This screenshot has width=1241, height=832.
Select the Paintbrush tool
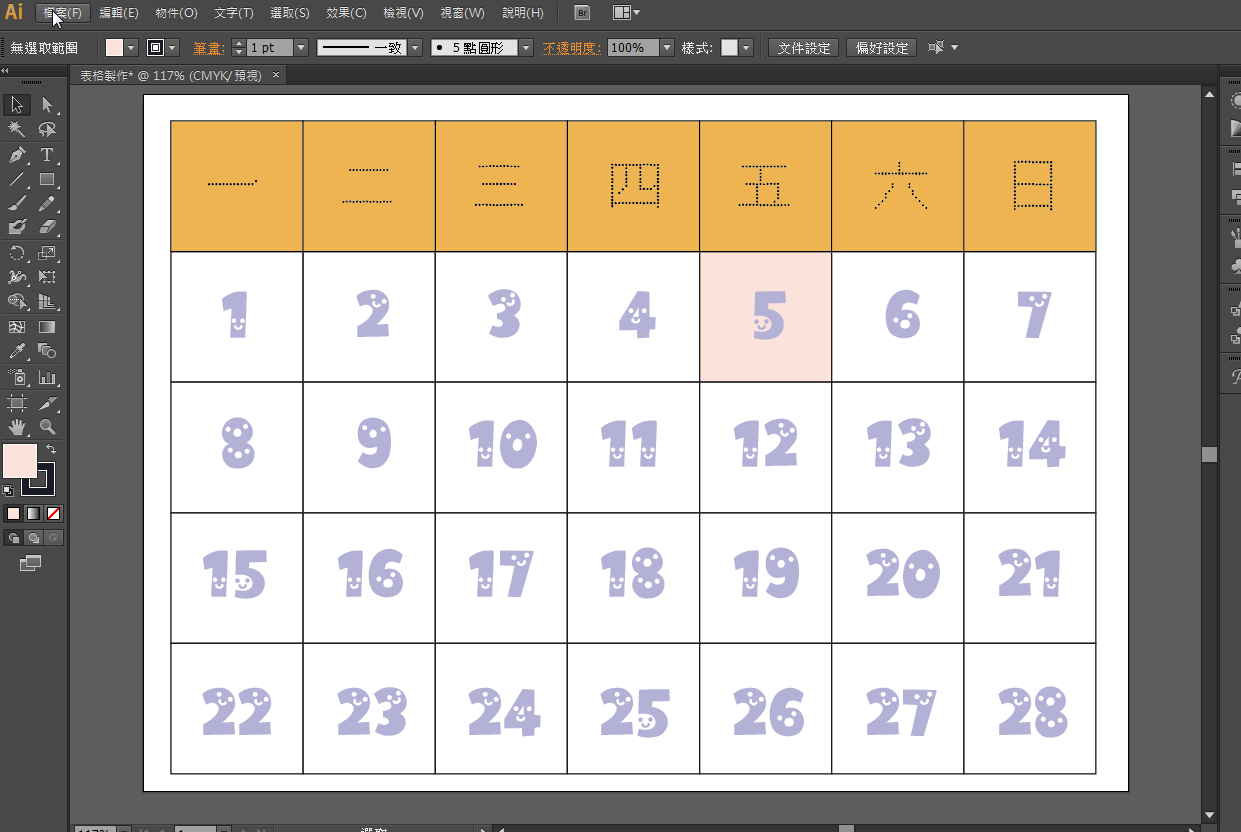16,203
